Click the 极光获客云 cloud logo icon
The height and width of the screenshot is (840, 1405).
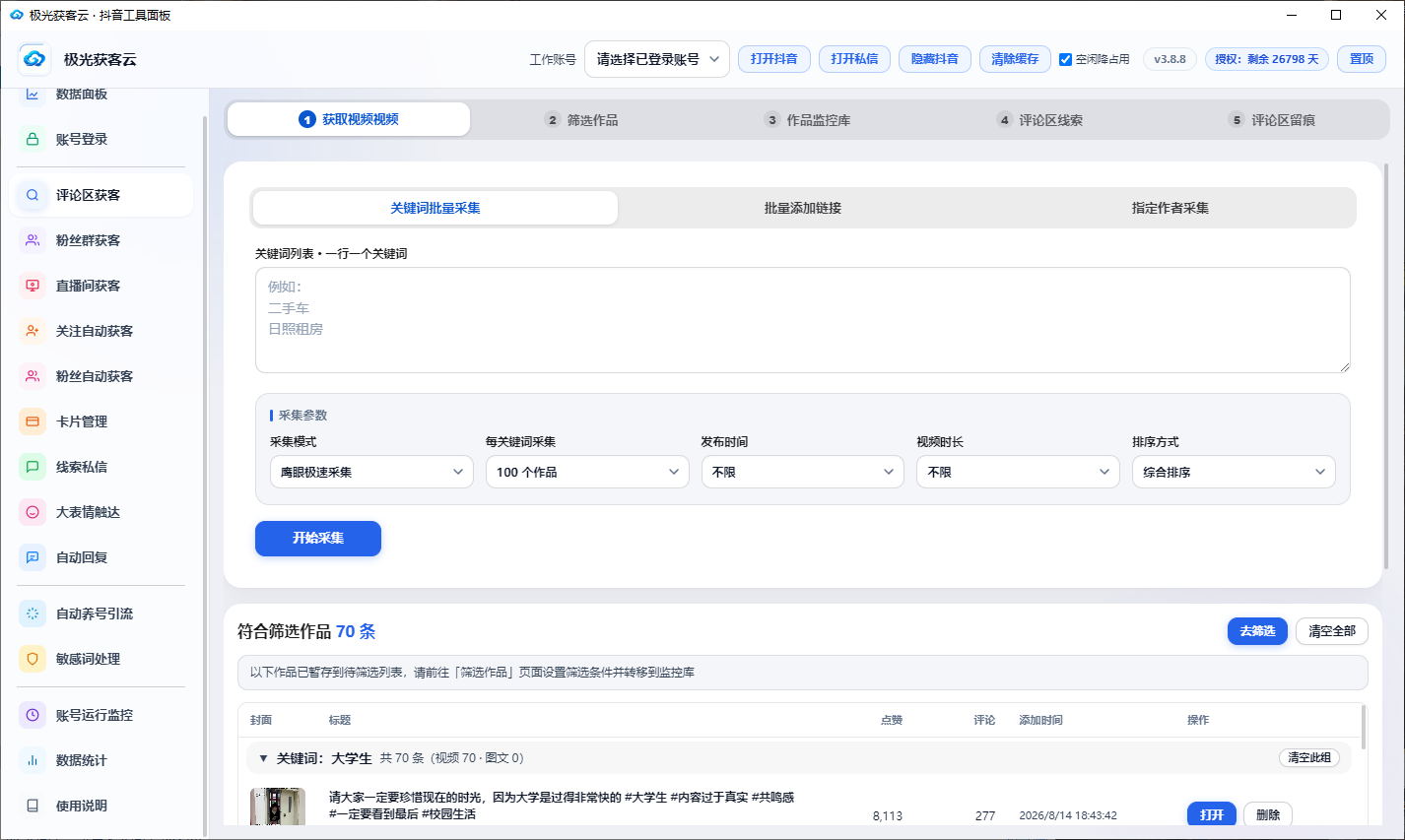(x=34, y=59)
